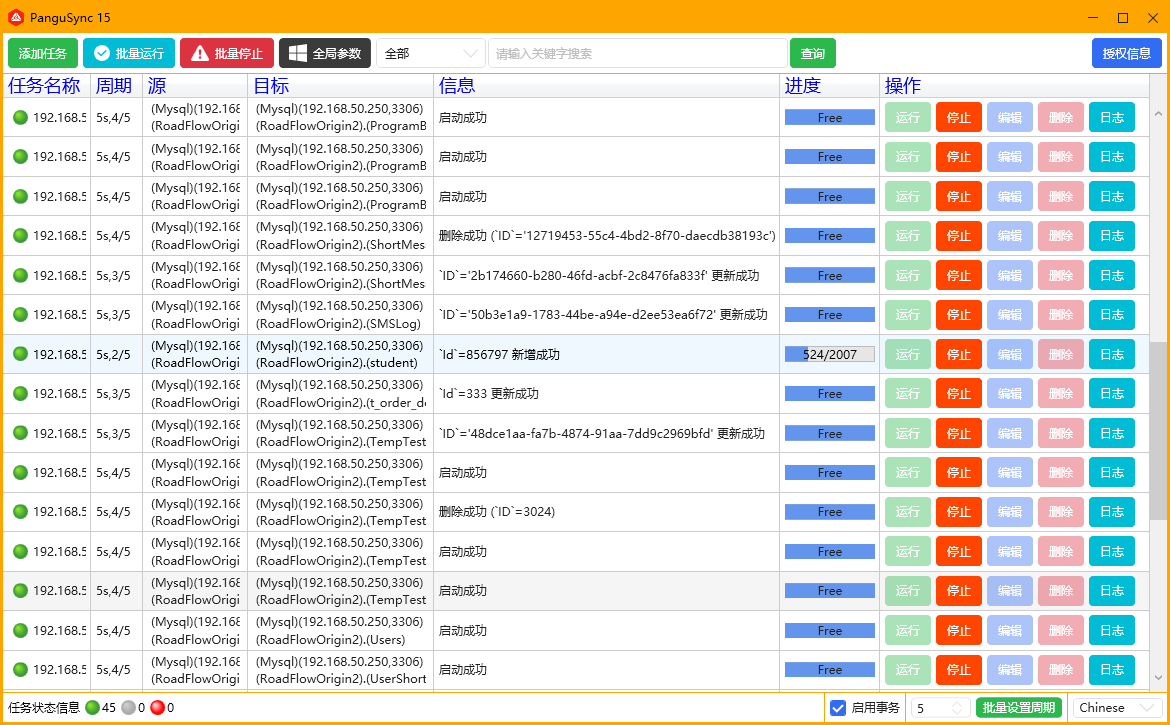Image resolution: width=1170 pixels, height=725 pixels.
Task: Click 停止 in the SMSLog row
Action: click(x=959, y=315)
